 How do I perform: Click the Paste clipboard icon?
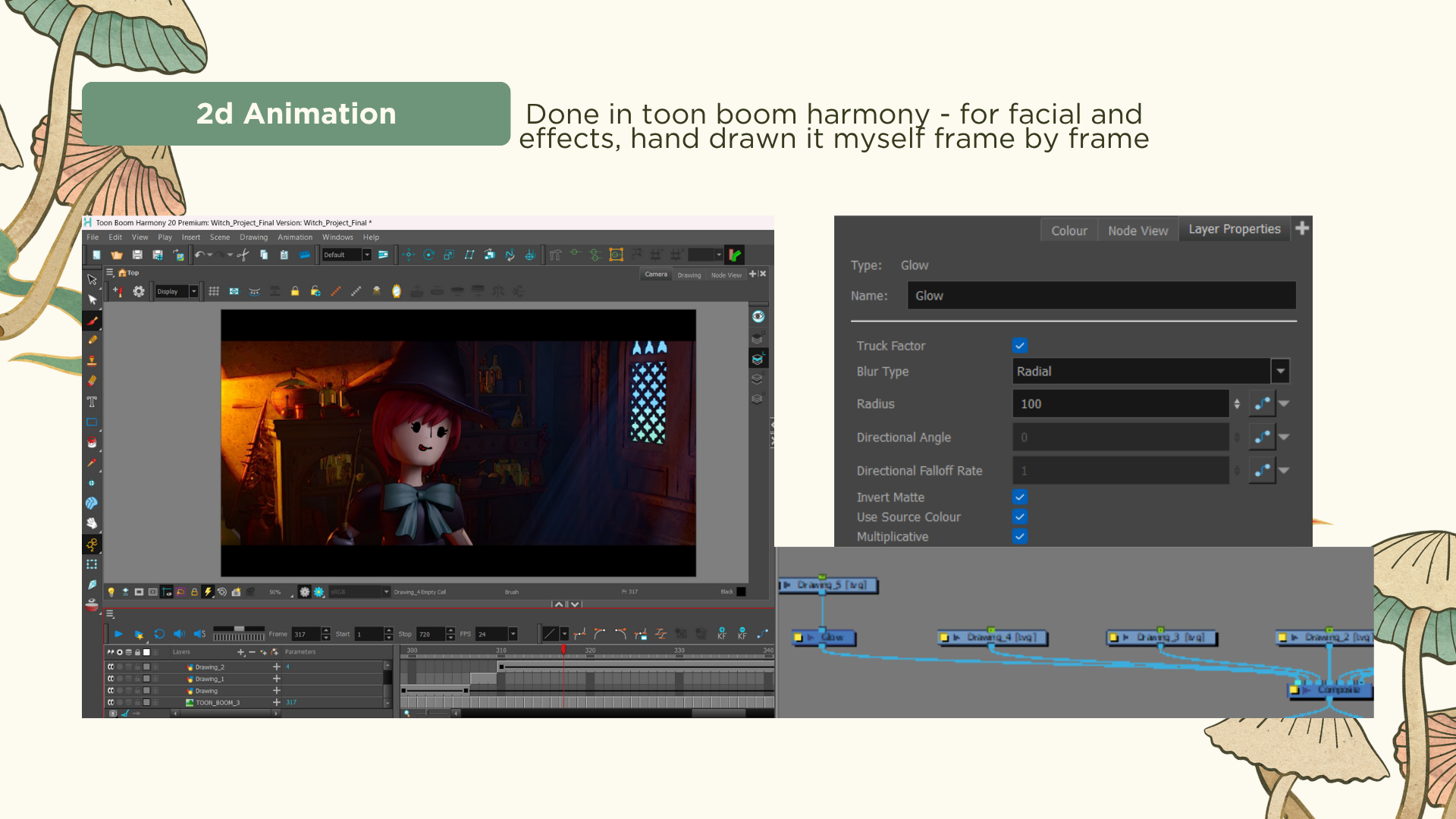point(284,255)
